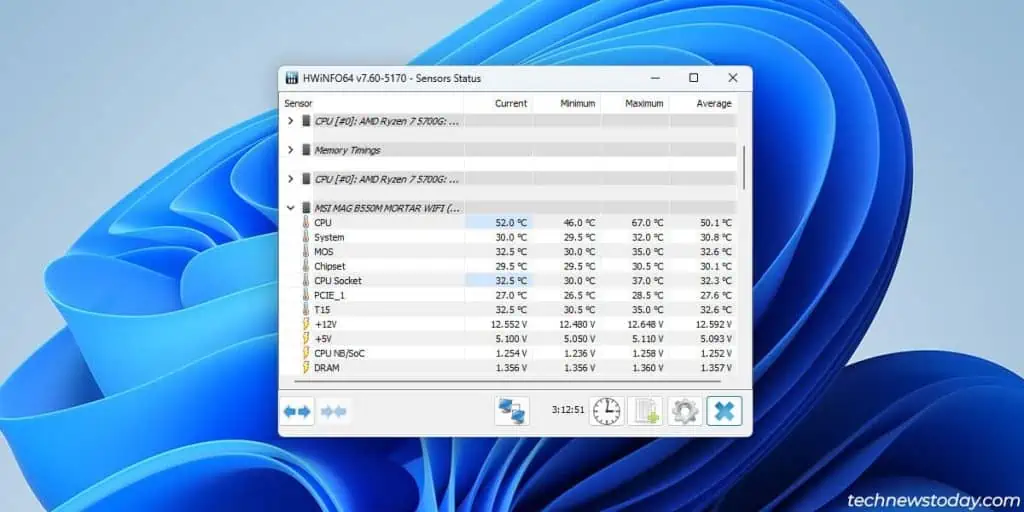Click the lightning icon beside +5V
This screenshot has width=1024, height=512.
[x=305, y=338]
